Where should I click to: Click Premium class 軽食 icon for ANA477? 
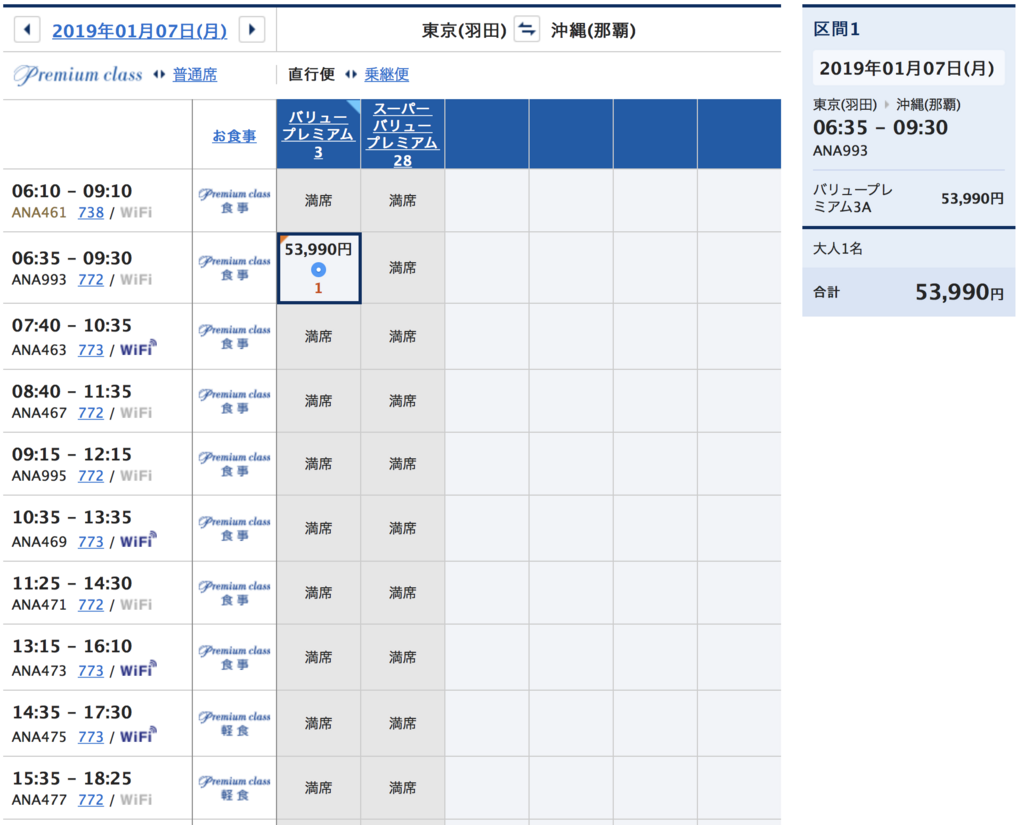tap(234, 788)
